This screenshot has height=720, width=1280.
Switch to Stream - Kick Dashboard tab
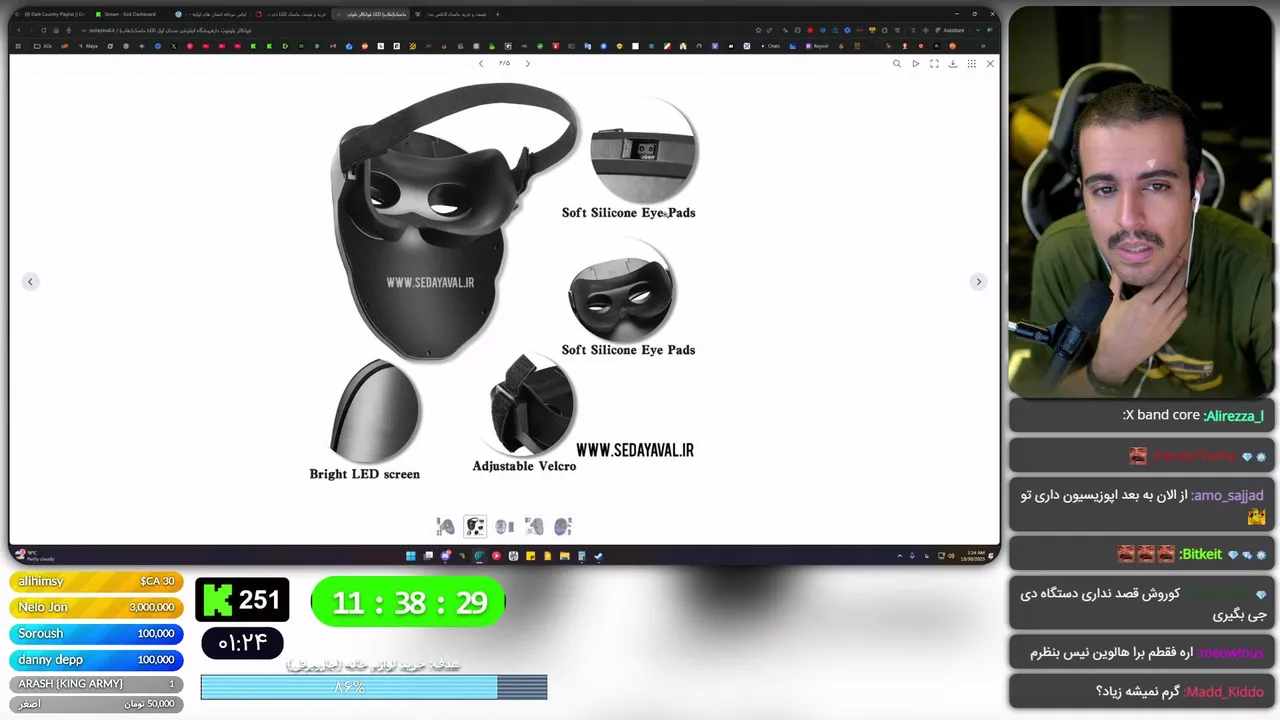click(x=130, y=14)
